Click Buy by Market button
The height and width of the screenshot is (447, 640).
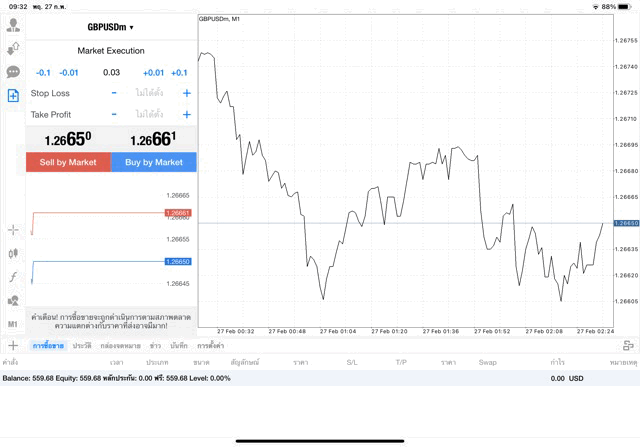(x=154, y=162)
